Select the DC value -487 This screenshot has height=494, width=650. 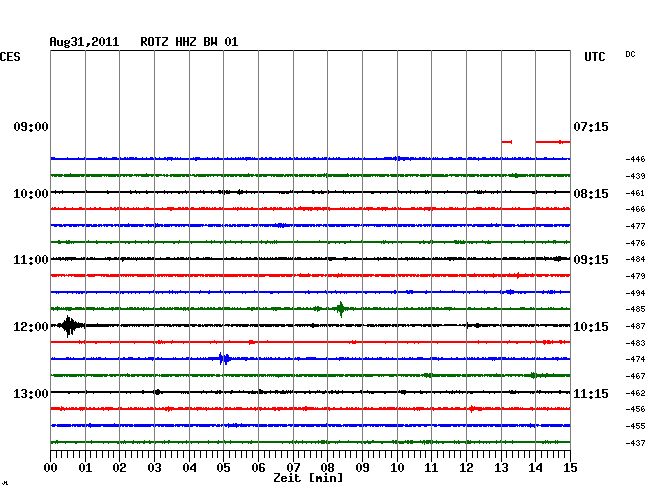pos(635,326)
